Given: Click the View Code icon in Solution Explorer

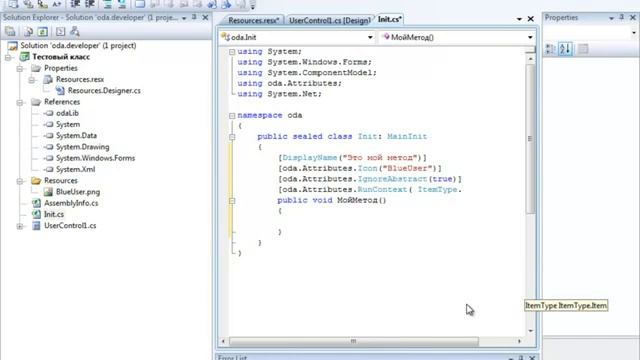Looking at the screenshot, I should tap(60, 31).
